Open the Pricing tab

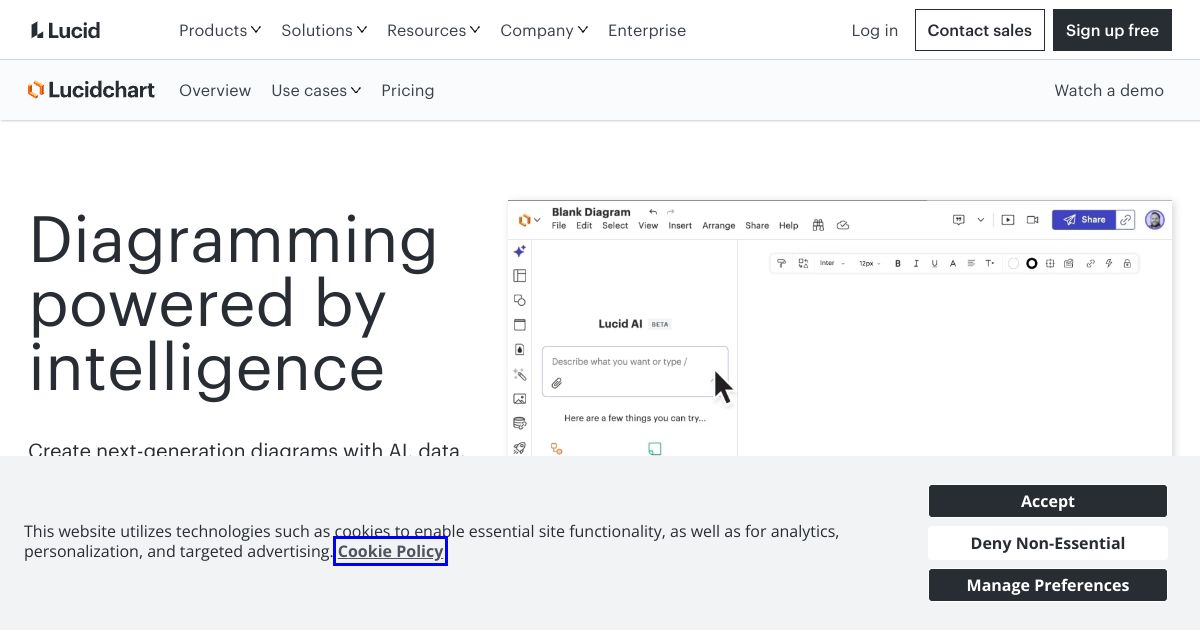click(x=408, y=90)
